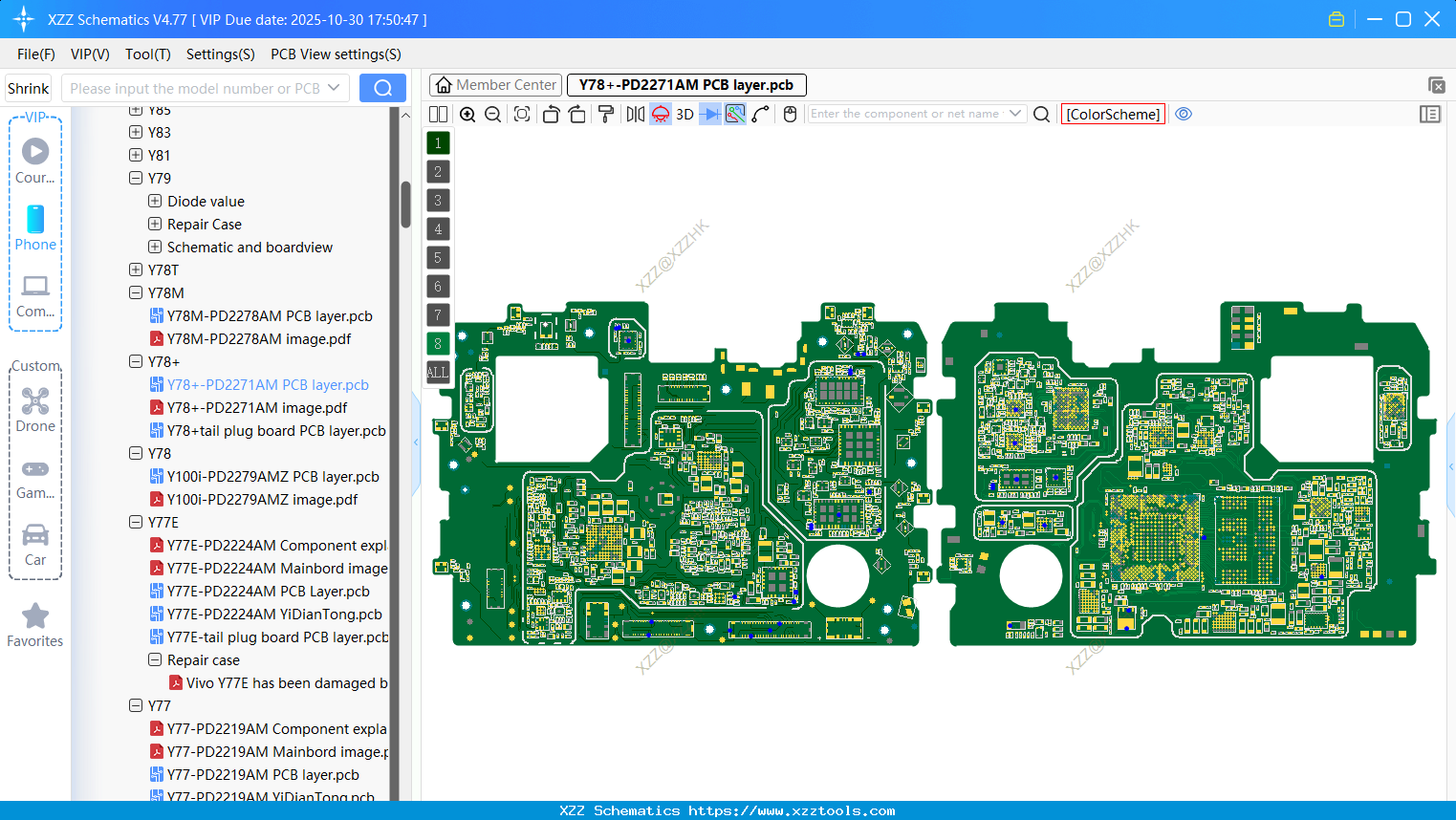Collapse the left panel via splitter arrow
1456x820 pixels.
(416, 442)
